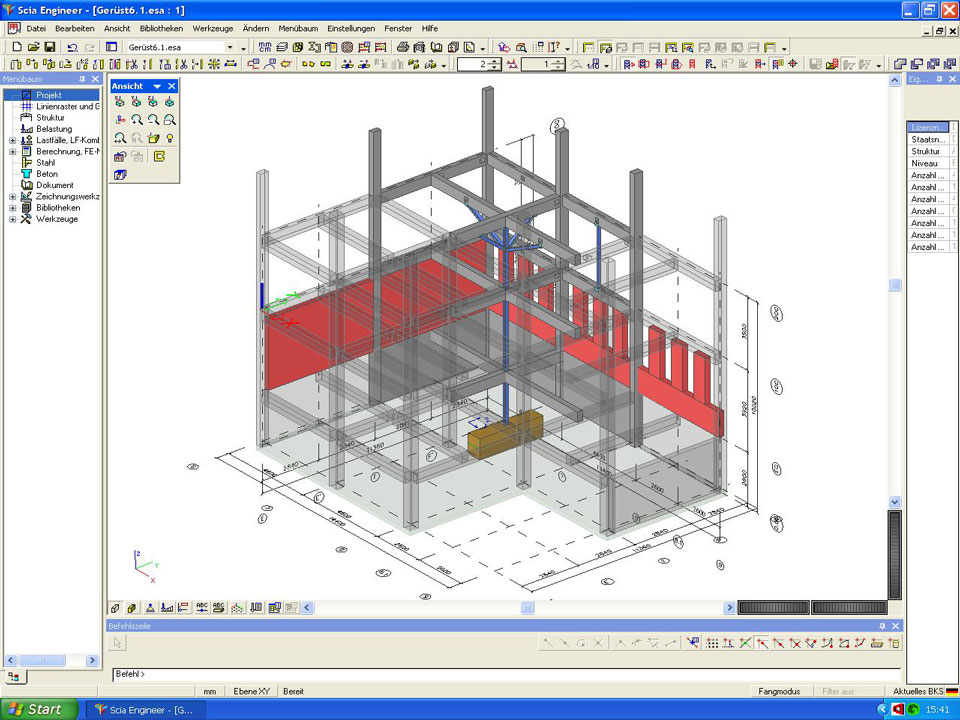Image resolution: width=960 pixels, height=720 pixels.
Task: Toggle the Eigenschaften panel pin
Action: click(938, 79)
